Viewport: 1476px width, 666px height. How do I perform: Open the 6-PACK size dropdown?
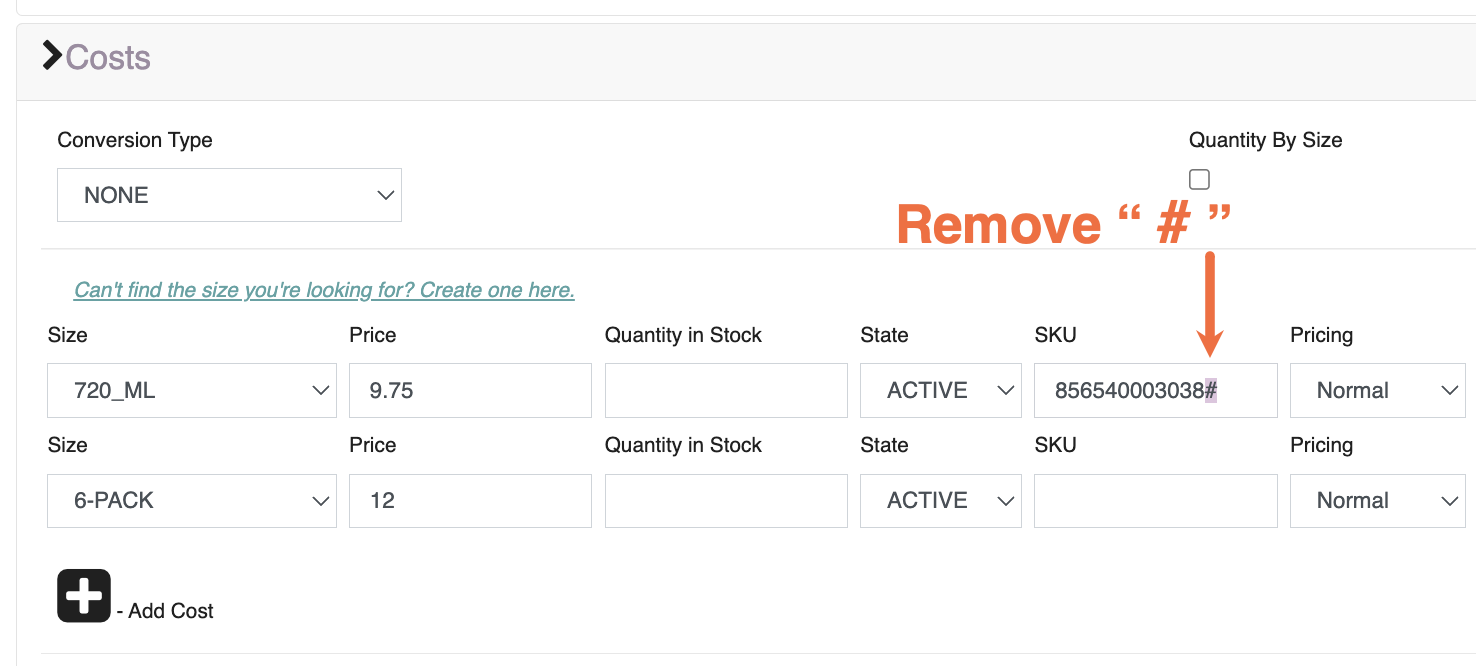[192, 500]
